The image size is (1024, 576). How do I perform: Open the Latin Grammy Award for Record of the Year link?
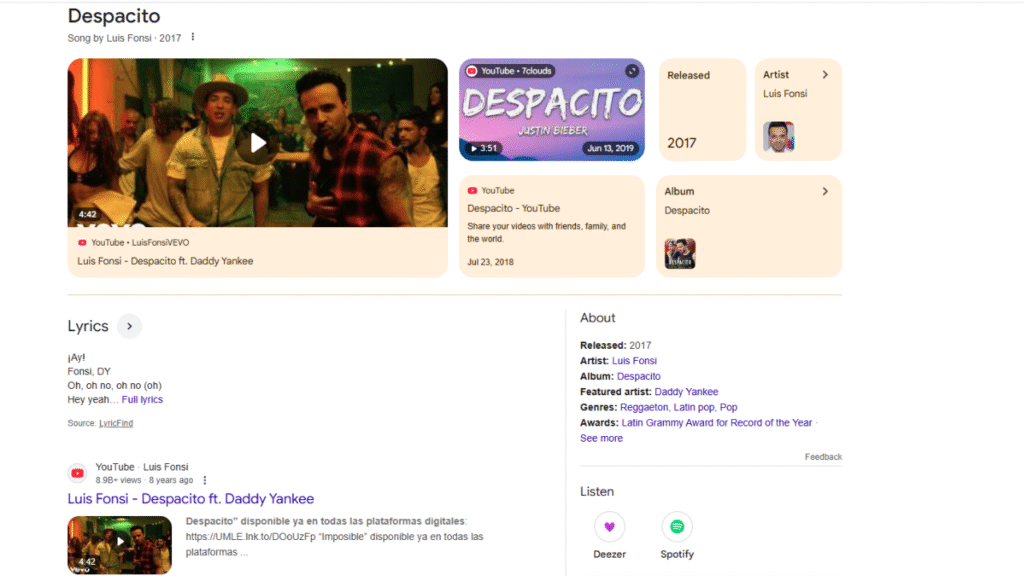click(716, 423)
